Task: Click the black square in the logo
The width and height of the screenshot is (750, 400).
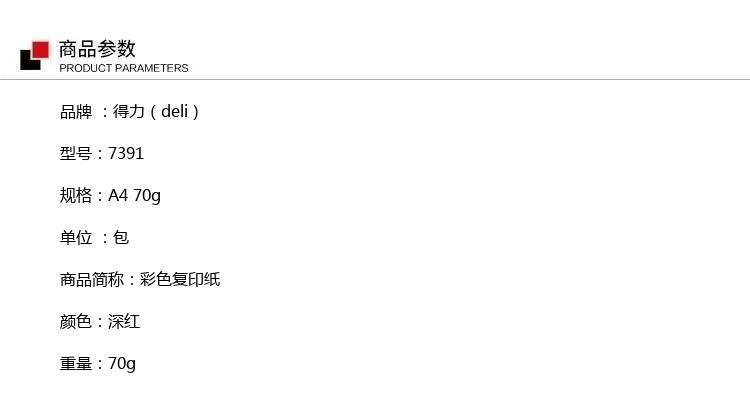Action: 29,61
